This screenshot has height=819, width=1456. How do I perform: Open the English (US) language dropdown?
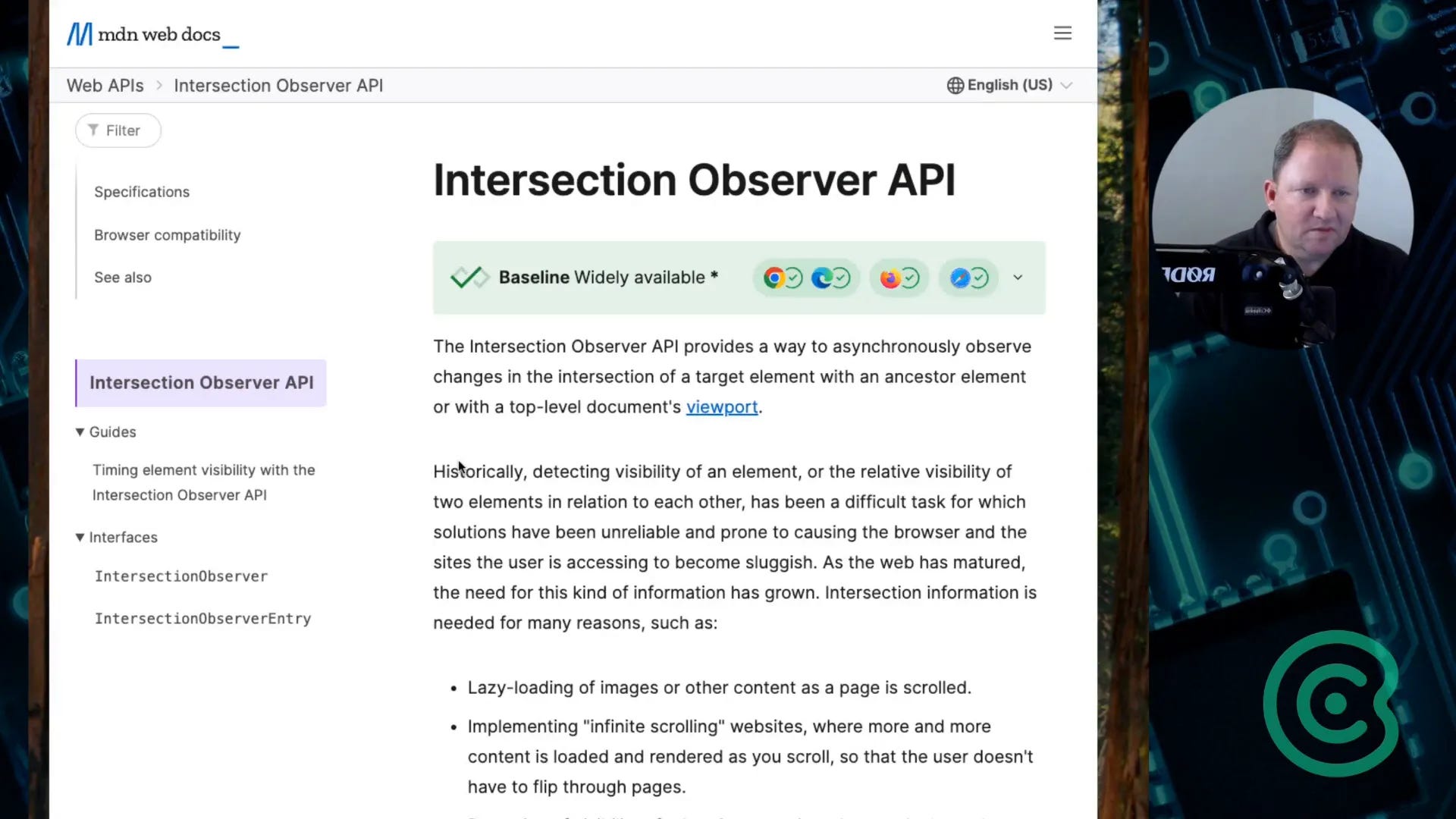[x=1009, y=86]
